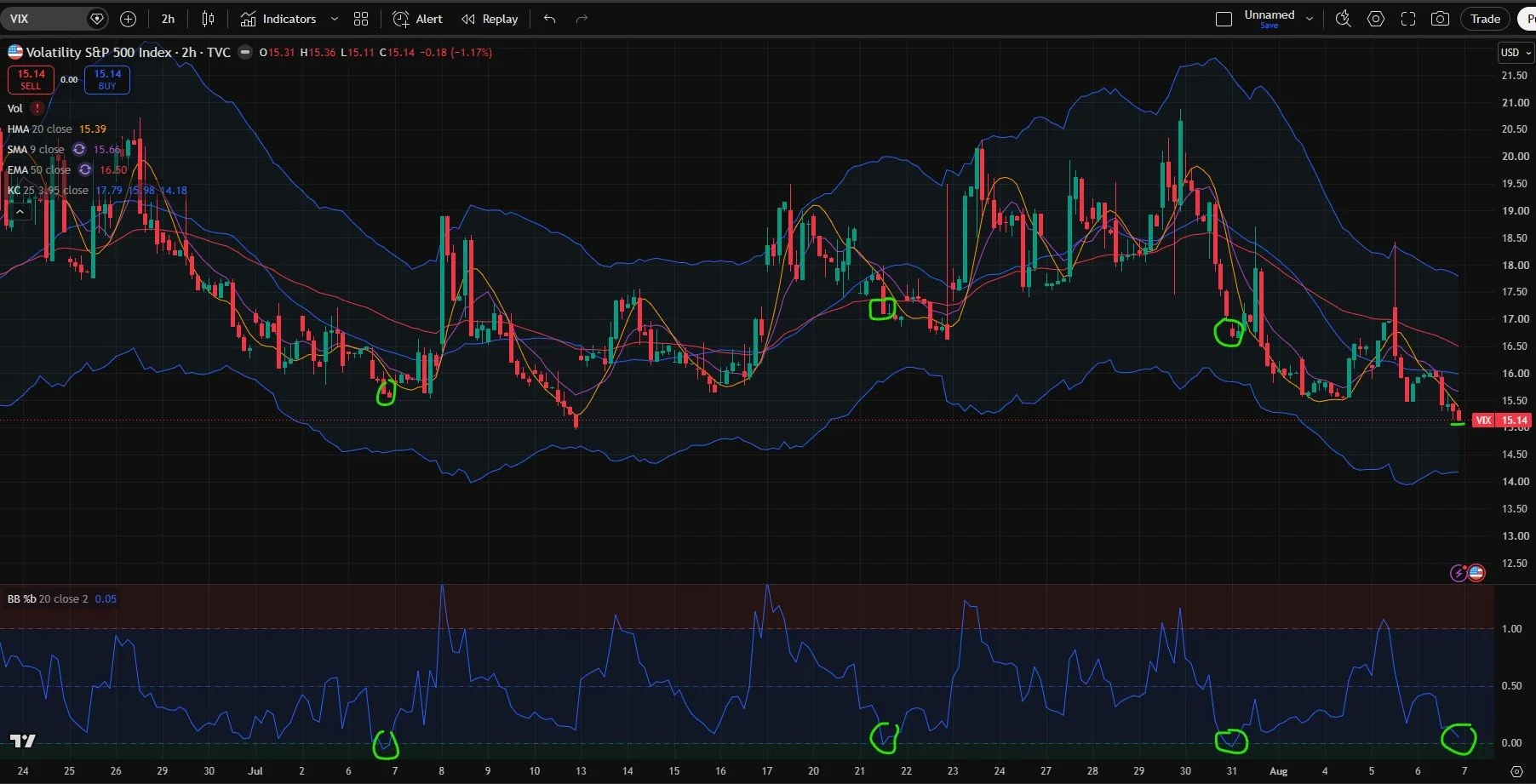Toggle EMA 50 close indicator status icon

tap(85, 169)
